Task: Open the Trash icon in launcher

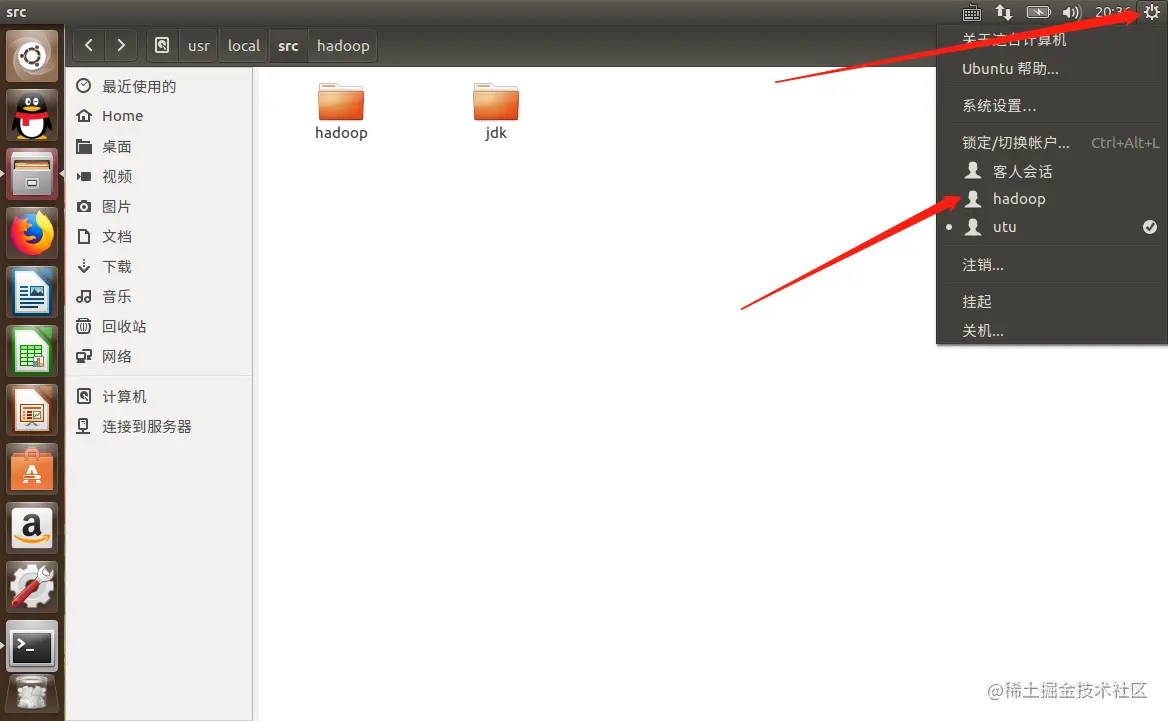Action: click(32, 695)
